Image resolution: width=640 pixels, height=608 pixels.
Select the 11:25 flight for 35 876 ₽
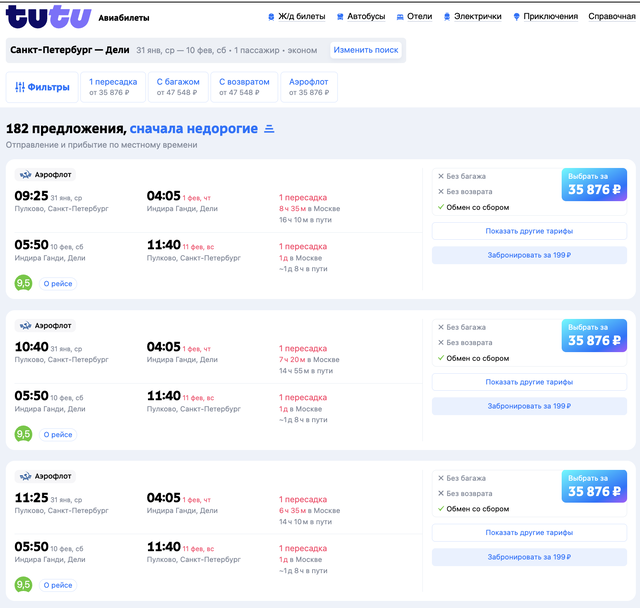[594, 486]
